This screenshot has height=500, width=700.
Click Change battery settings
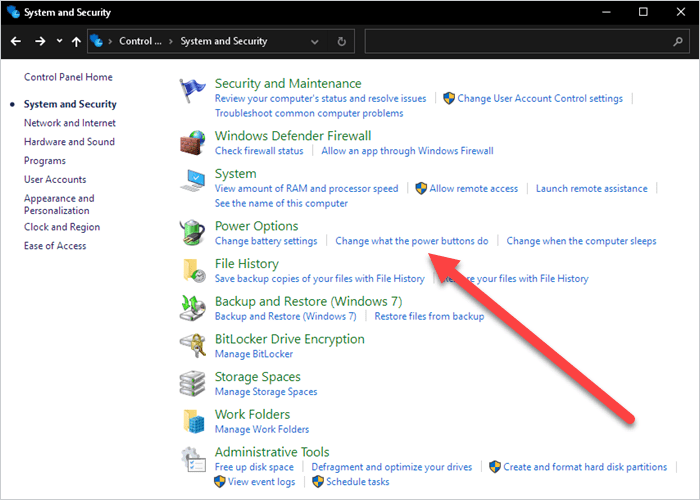tap(266, 241)
